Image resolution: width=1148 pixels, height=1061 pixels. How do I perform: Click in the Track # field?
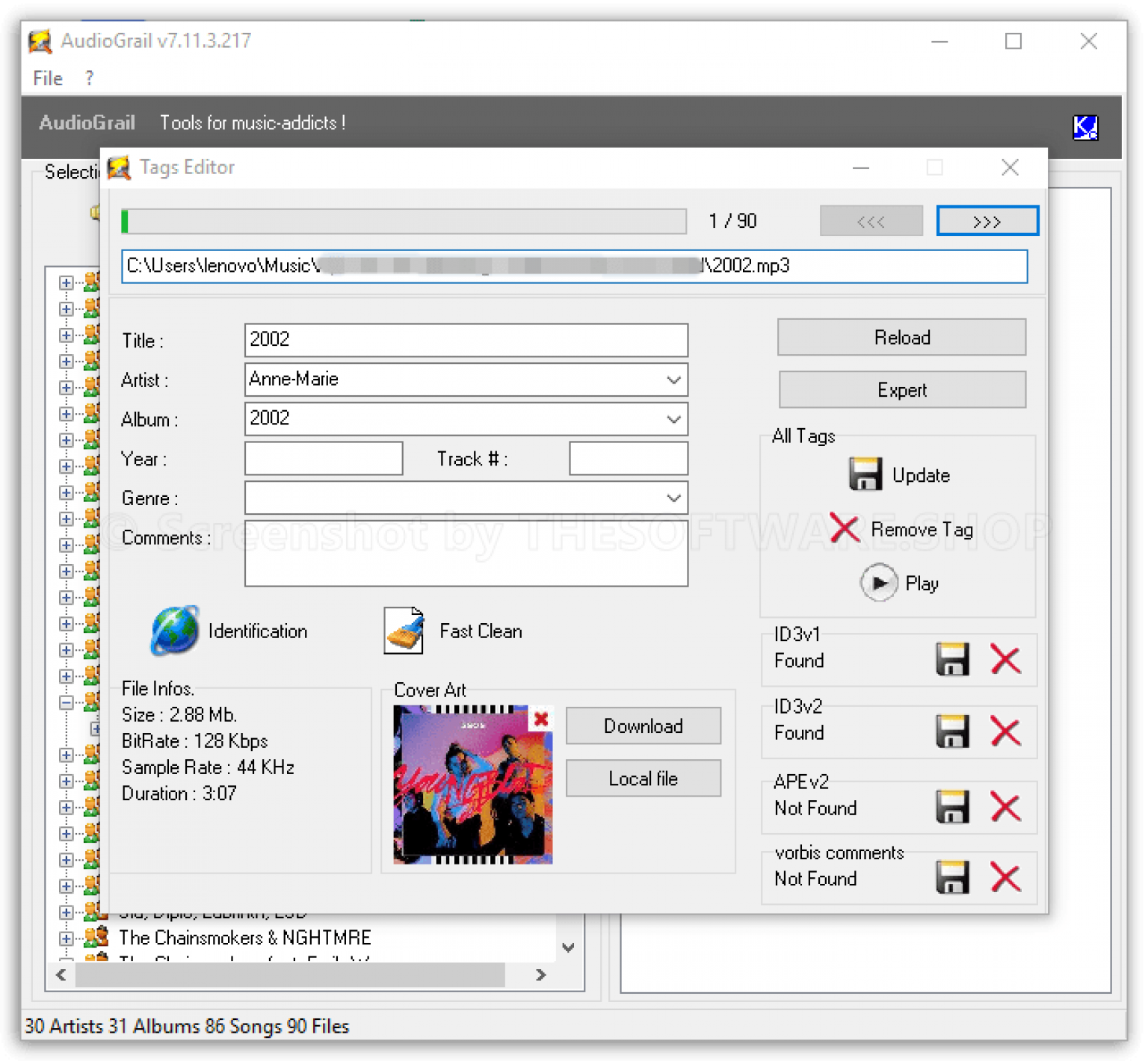coord(628,458)
